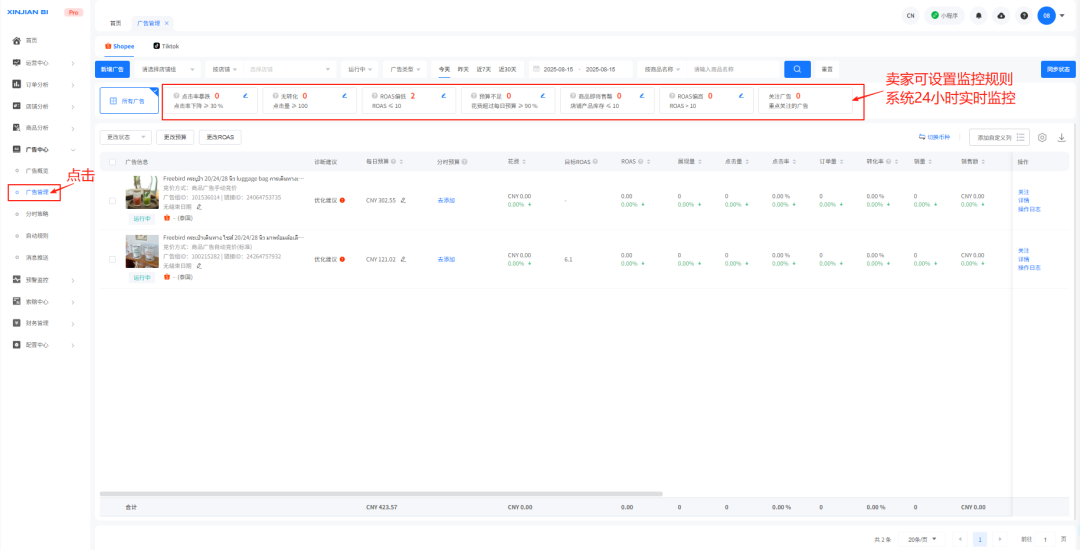Click the 请输入商品名称 search input field
The height and width of the screenshot is (550, 1080).
(x=733, y=69)
